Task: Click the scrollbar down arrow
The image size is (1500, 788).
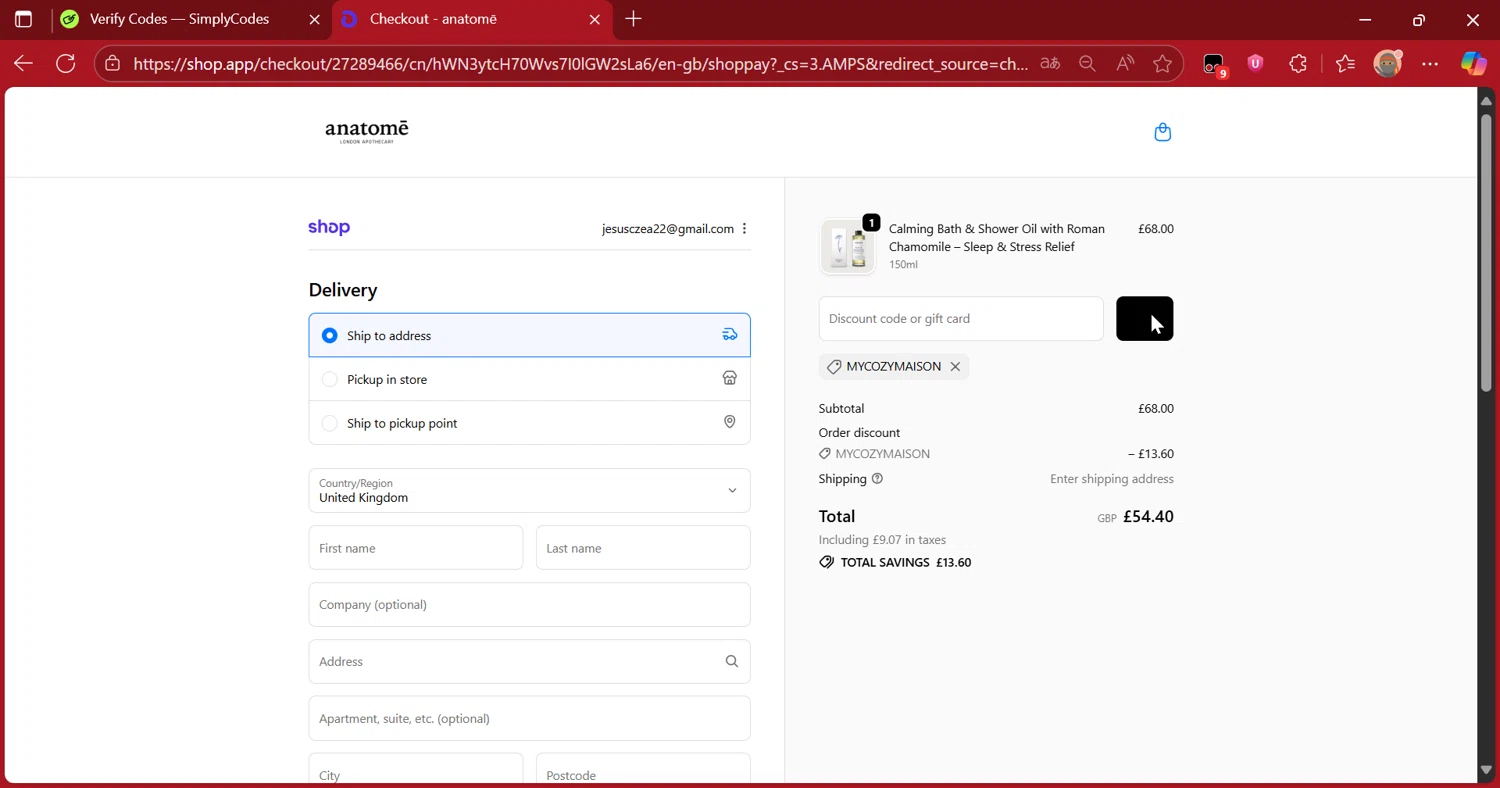Action: 1485,770
